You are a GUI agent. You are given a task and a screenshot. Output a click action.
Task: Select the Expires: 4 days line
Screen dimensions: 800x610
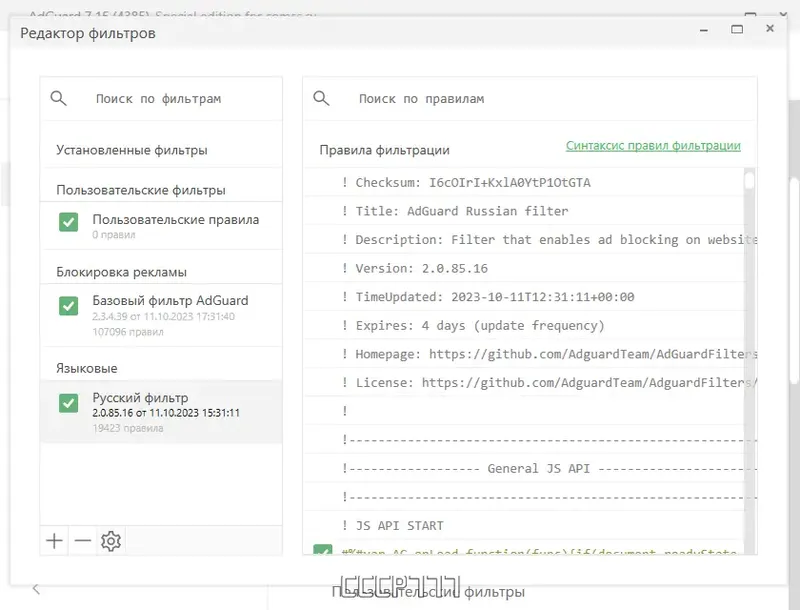tap(524, 325)
